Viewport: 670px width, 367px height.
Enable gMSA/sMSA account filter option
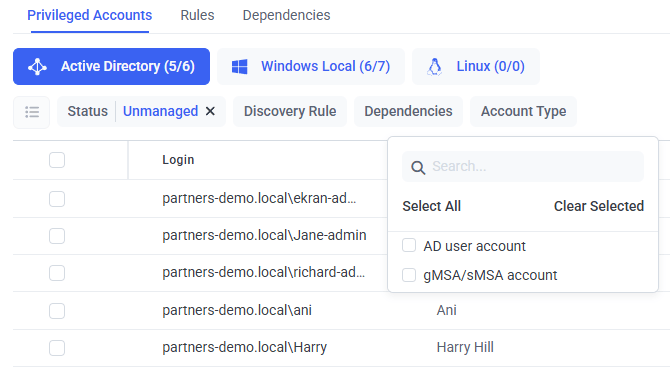click(409, 275)
